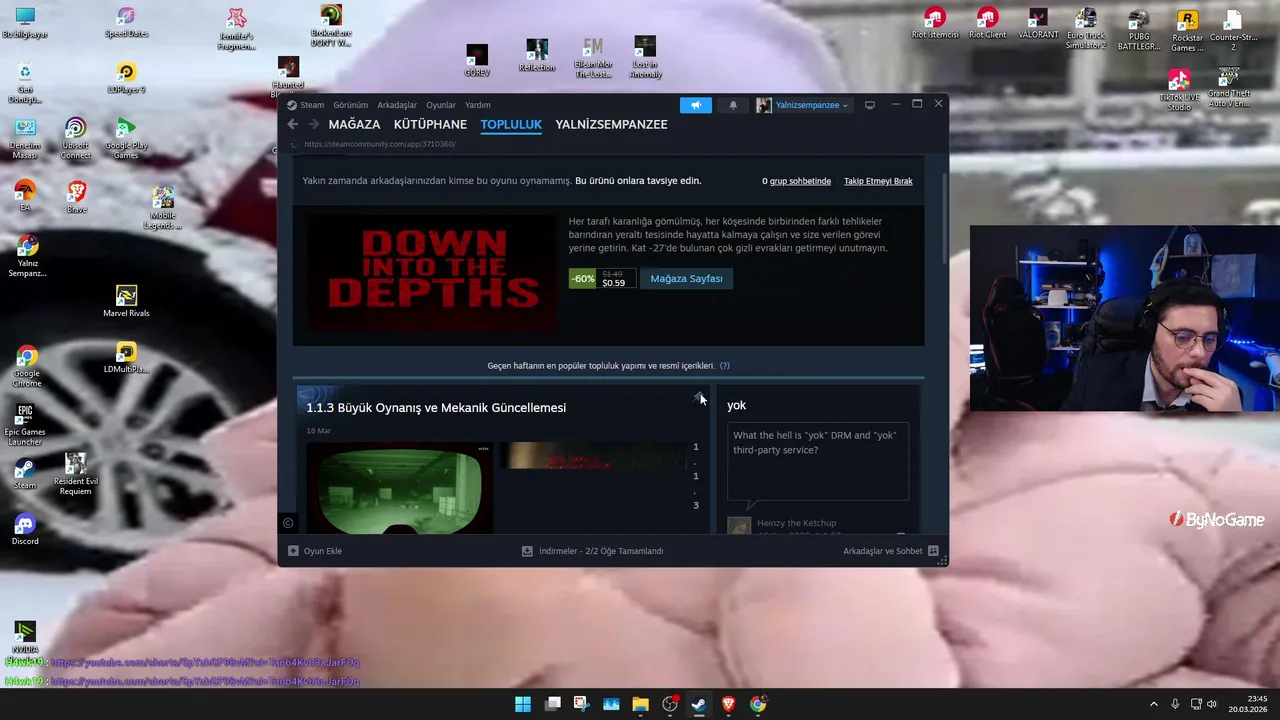Click the steamcommunity.com URL text
The width and height of the screenshot is (1280, 720).
tap(380, 144)
